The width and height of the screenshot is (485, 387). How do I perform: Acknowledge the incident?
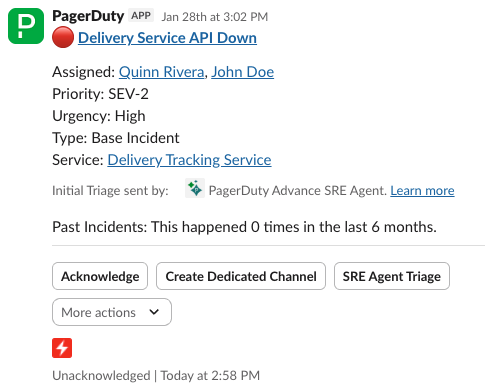coord(100,276)
